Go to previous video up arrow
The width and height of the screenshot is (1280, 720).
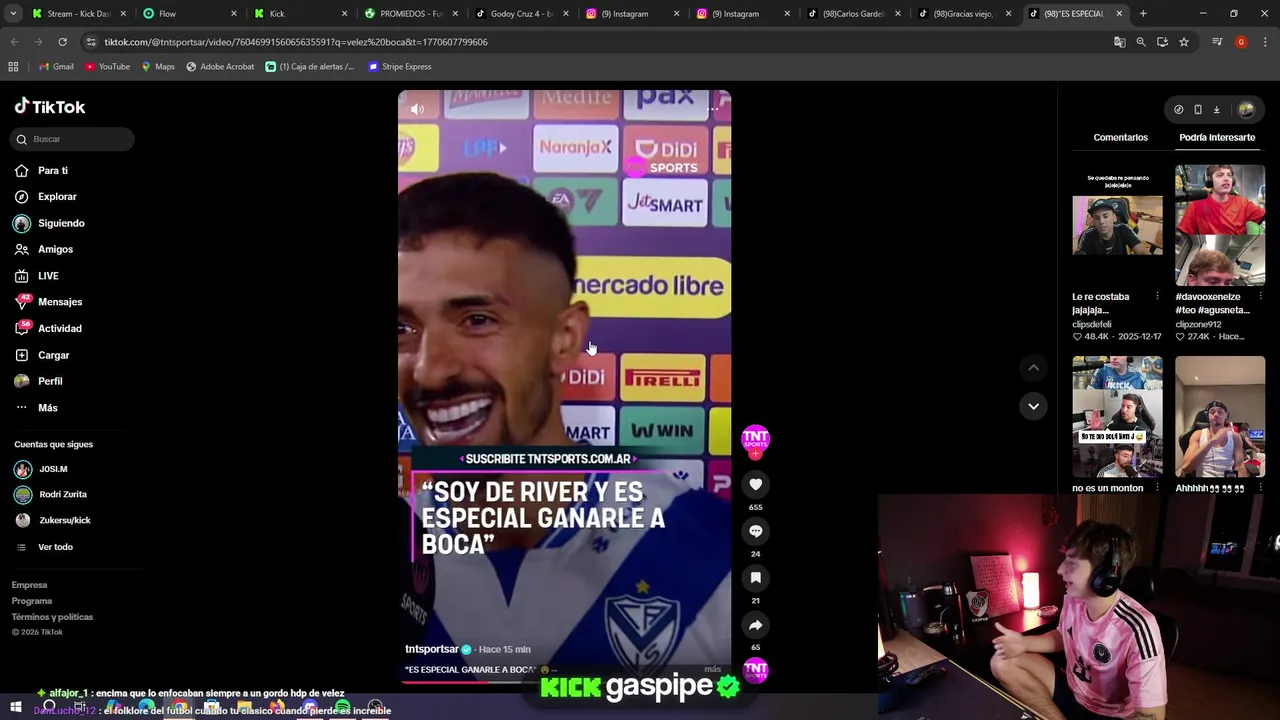(1033, 368)
